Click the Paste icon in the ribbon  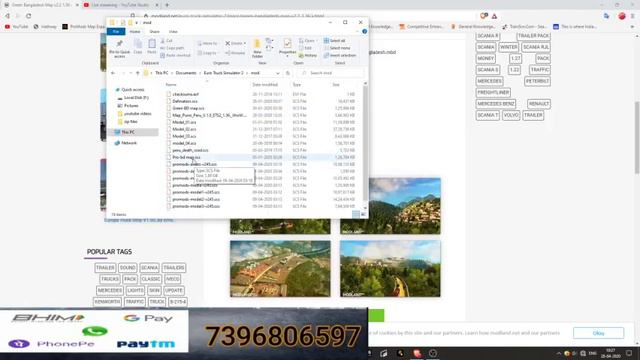152,46
